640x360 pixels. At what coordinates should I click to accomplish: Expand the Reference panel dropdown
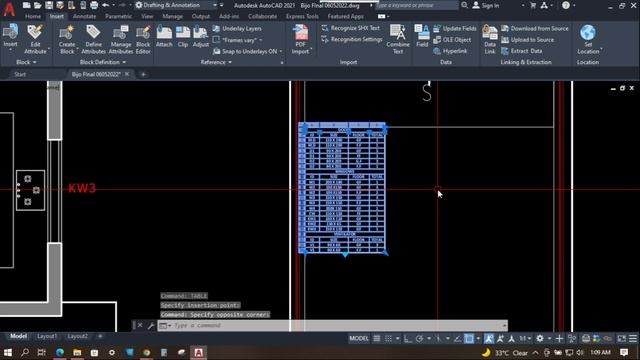216,62
